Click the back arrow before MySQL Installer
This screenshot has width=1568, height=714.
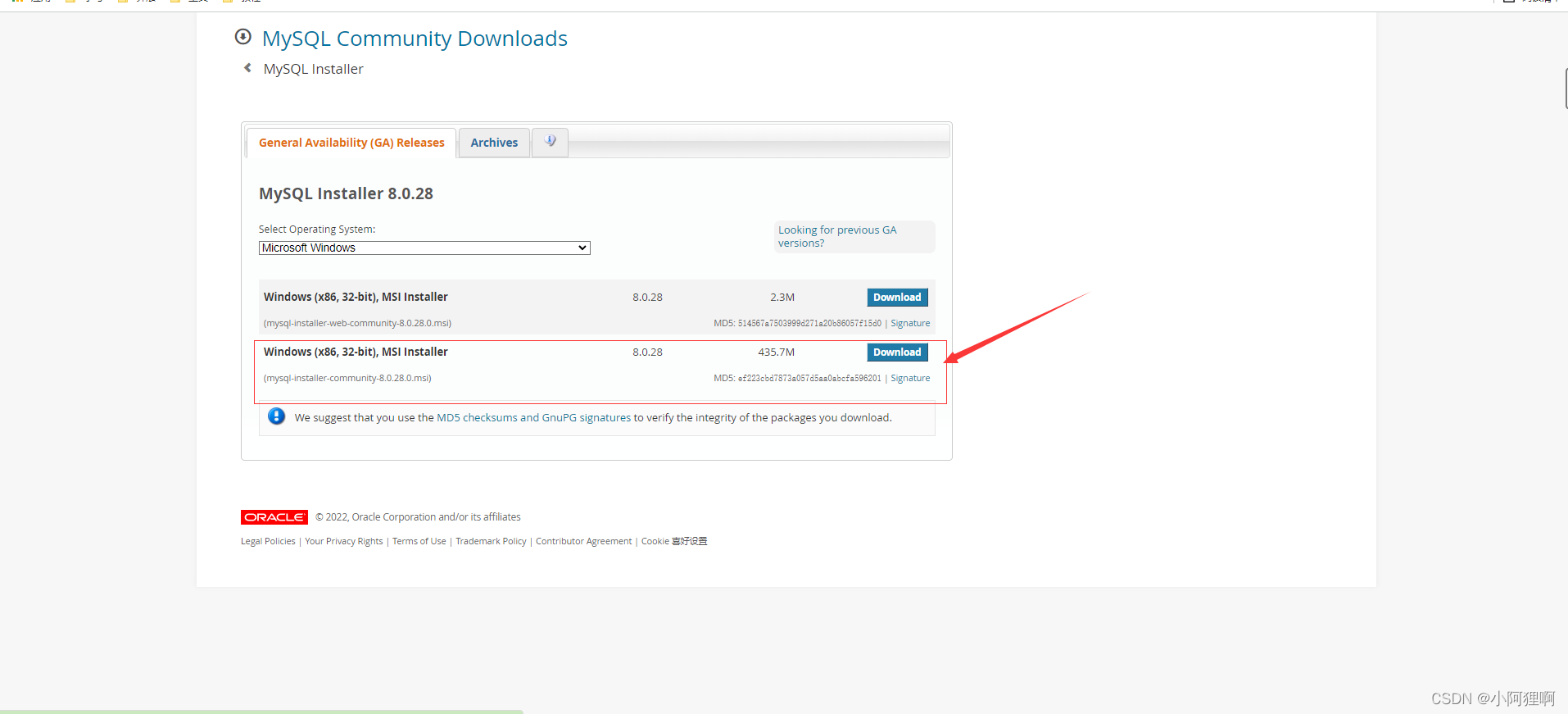point(247,68)
